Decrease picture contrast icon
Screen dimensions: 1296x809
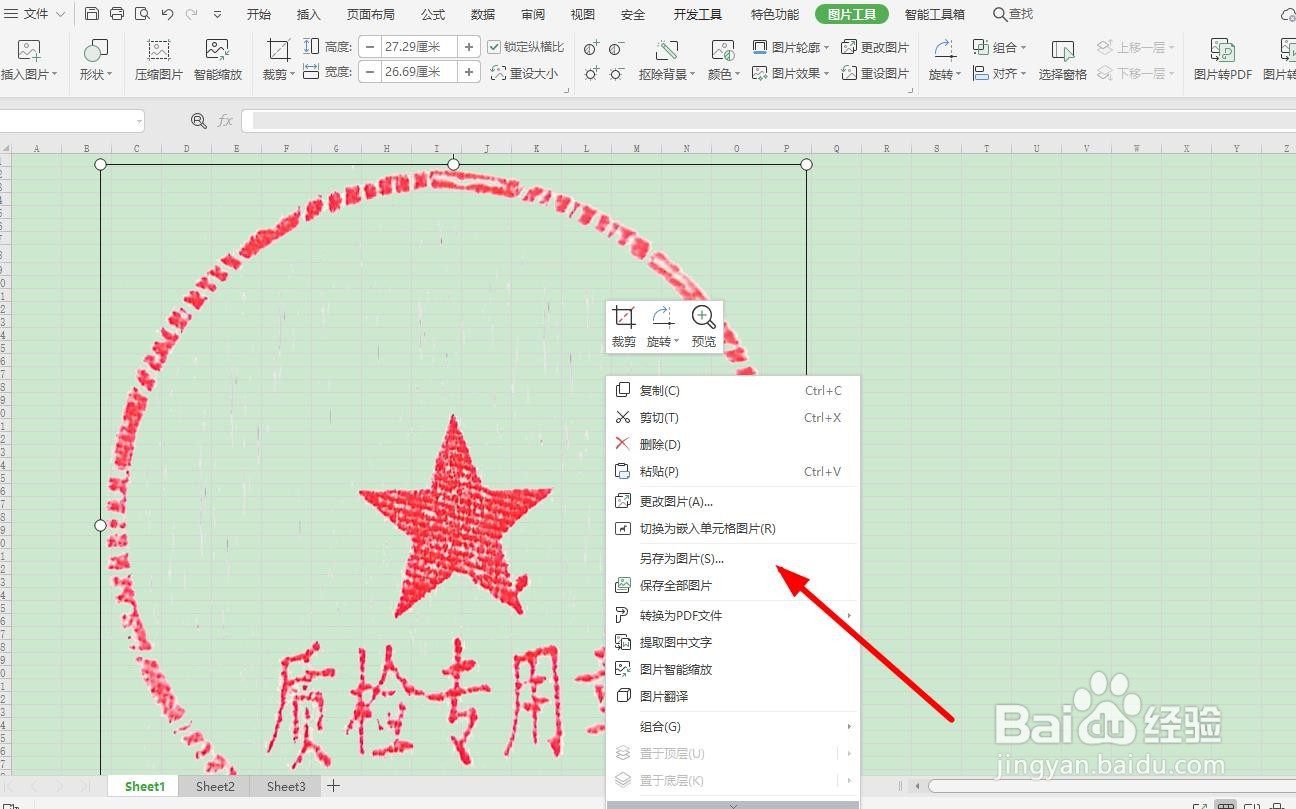[x=617, y=48]
